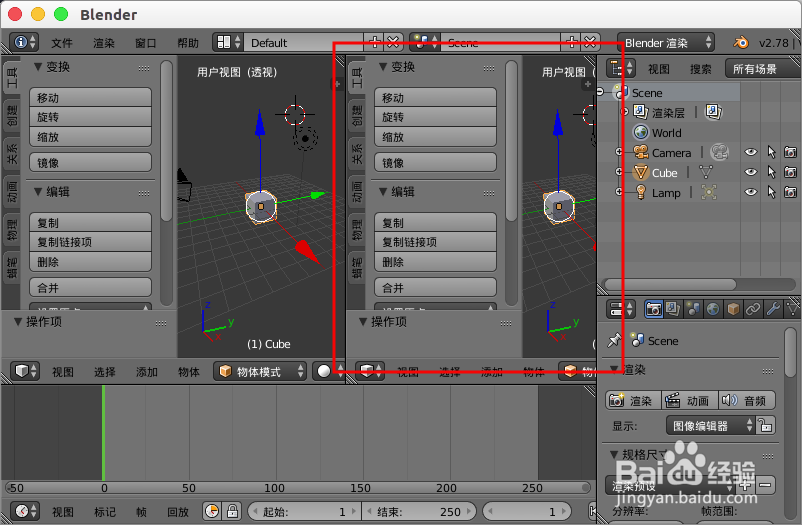Toggle Camera renderability camera icon
The width and height of the screenshot is (802, 525).
[x=790, y=152]
